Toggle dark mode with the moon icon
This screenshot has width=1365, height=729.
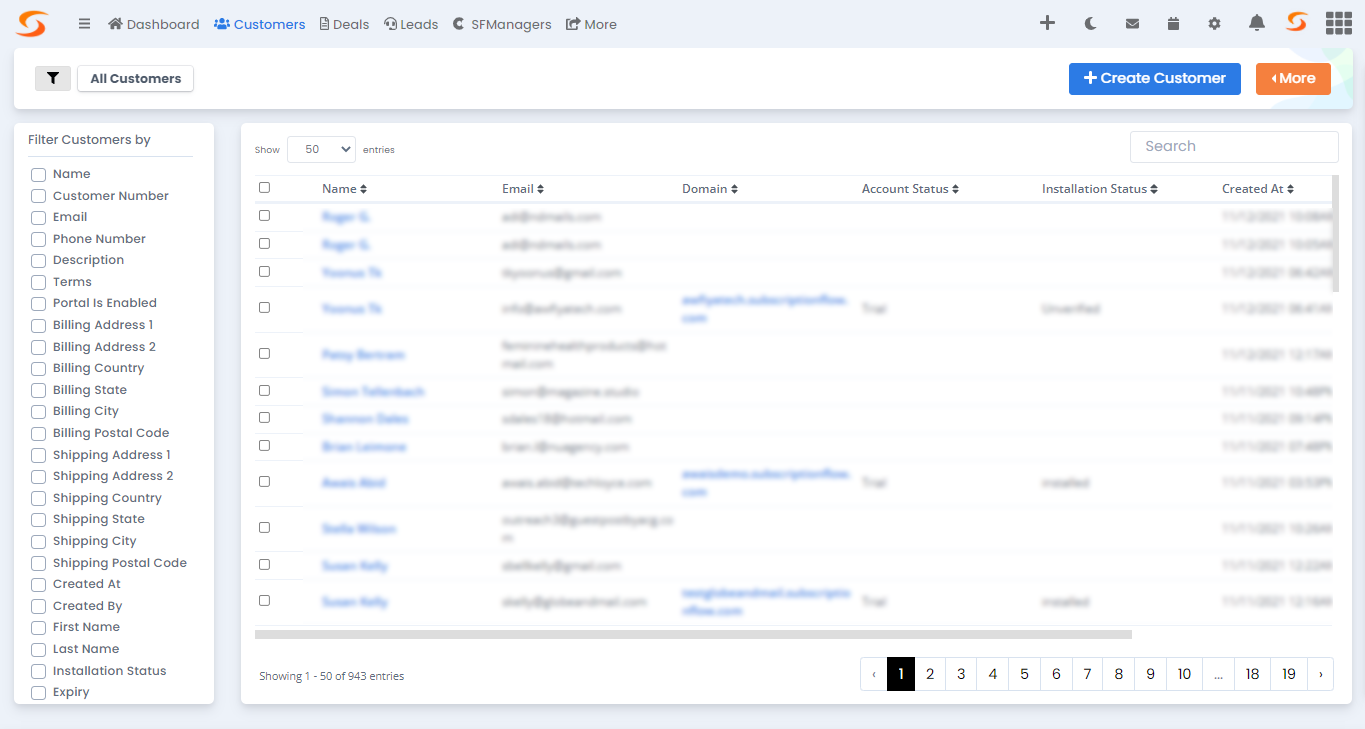point(1090,22)
